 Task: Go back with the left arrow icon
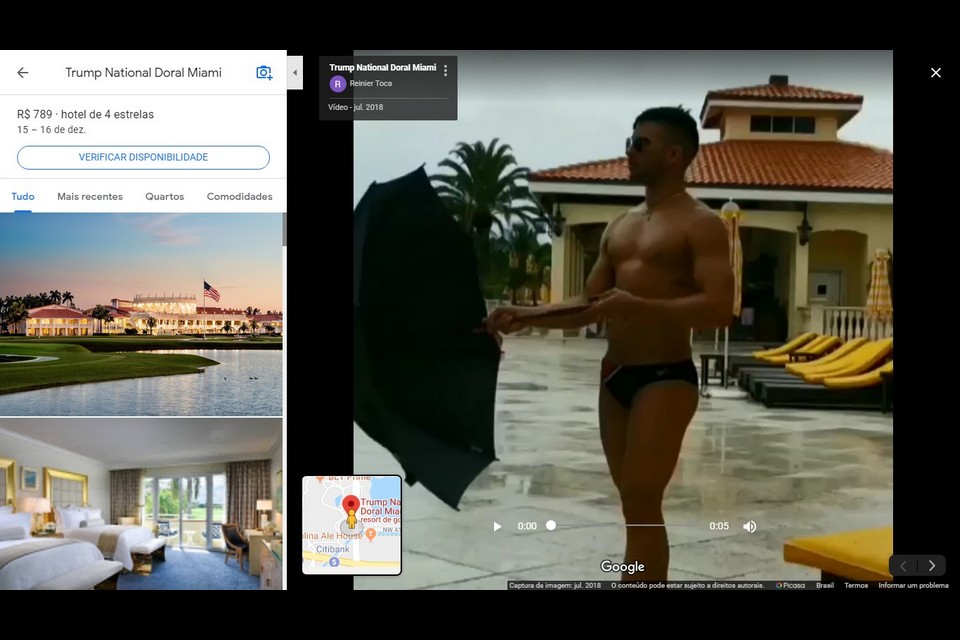pyautogui.click(x=23, y=72)
